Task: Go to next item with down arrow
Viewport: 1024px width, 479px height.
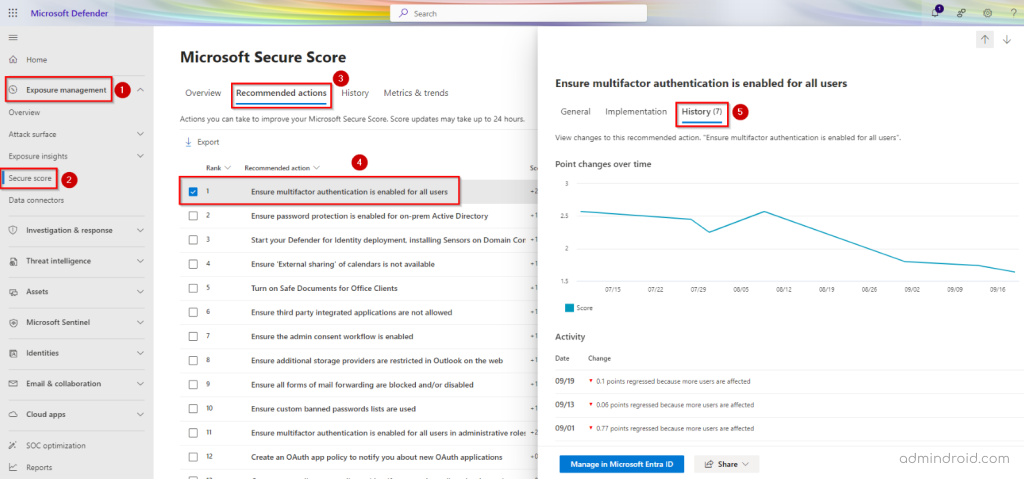Action: tap(1007, 40)
